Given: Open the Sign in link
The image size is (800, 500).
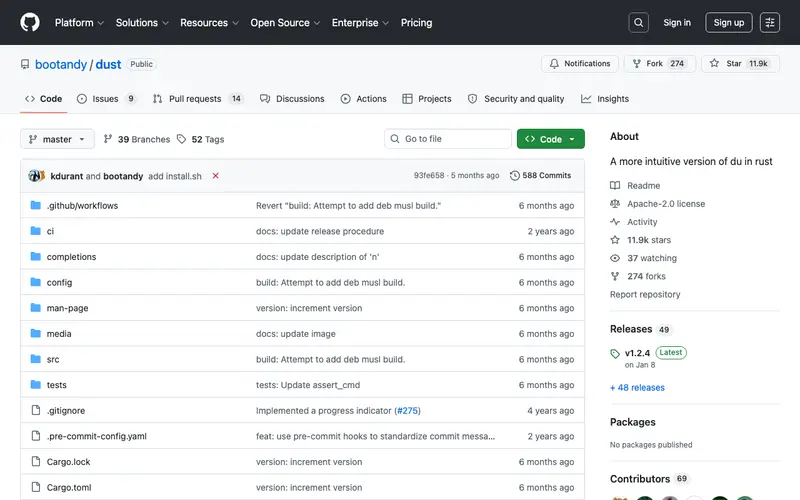Looking at the screenshot, I should pos(677,22).
